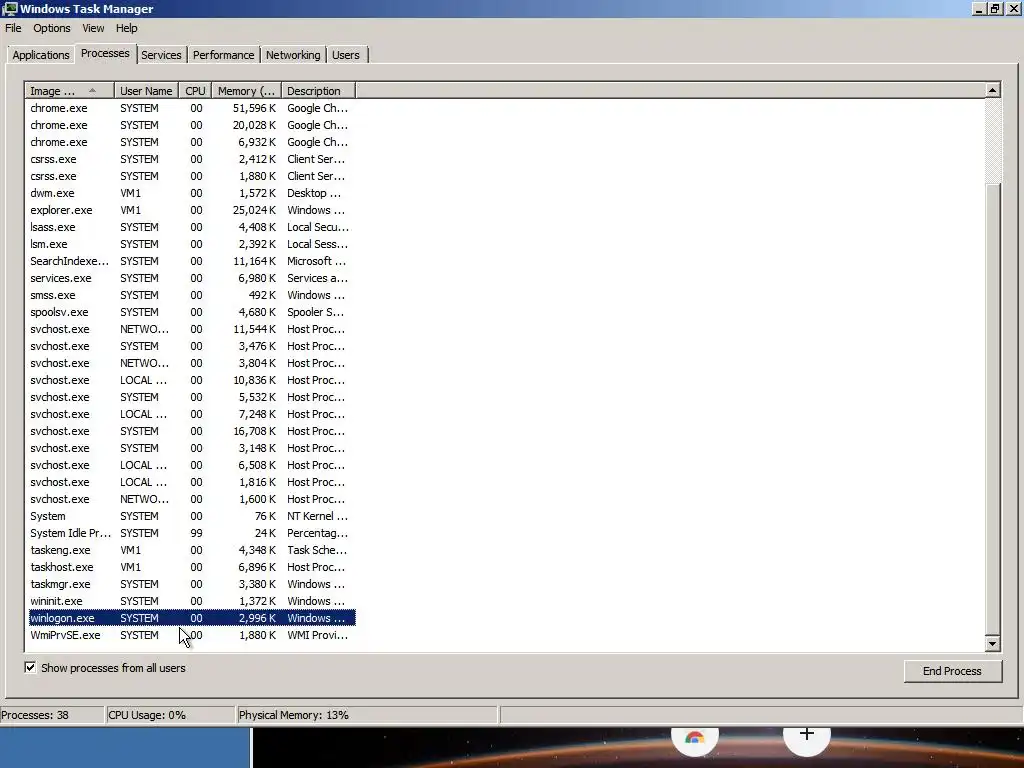Select the dwm.exe process
The image size is (1024, 768).
192,193
